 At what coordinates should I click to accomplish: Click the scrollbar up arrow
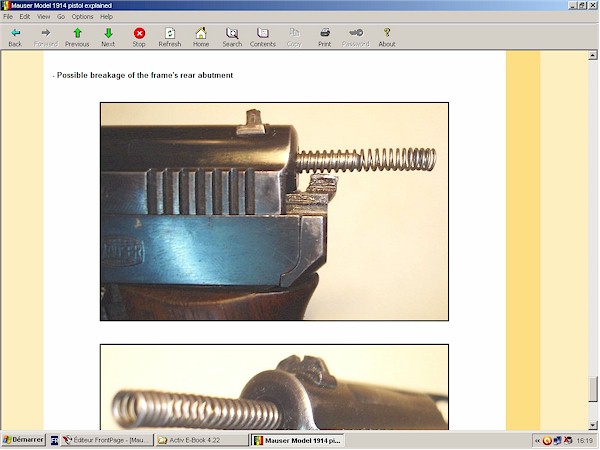coord(593,55)
